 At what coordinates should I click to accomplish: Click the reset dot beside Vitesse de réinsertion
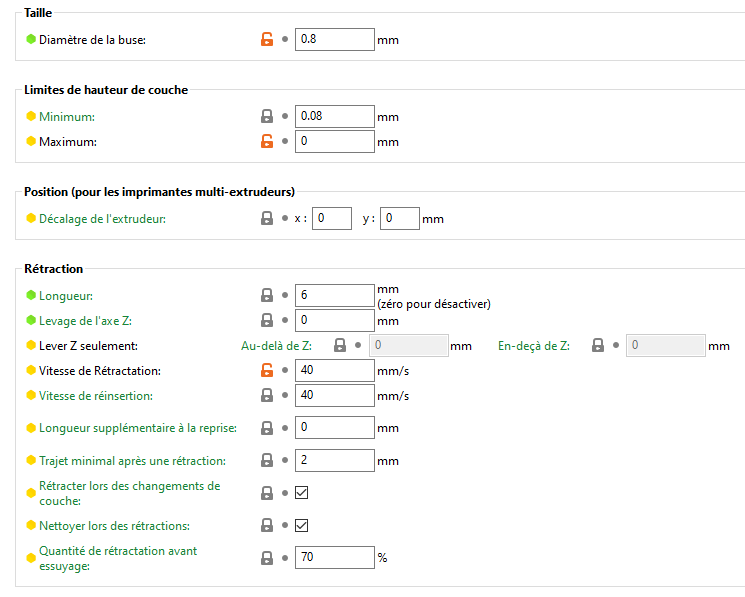pyautogui.click(x=285, y=395)
